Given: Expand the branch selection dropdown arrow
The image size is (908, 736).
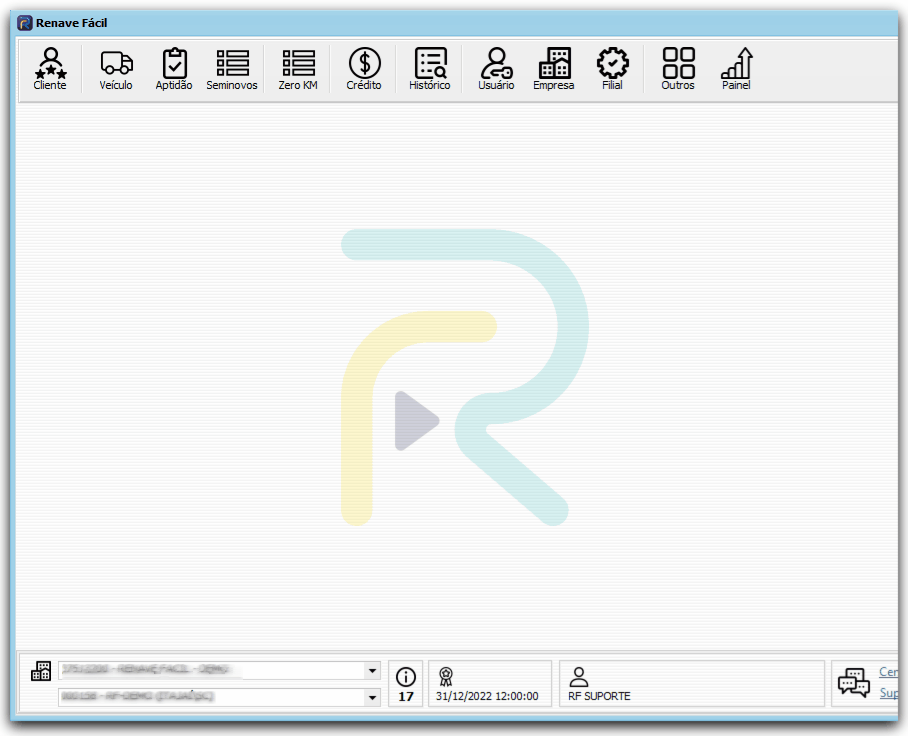Looking at the screenshot, I should tap(373, 697).
